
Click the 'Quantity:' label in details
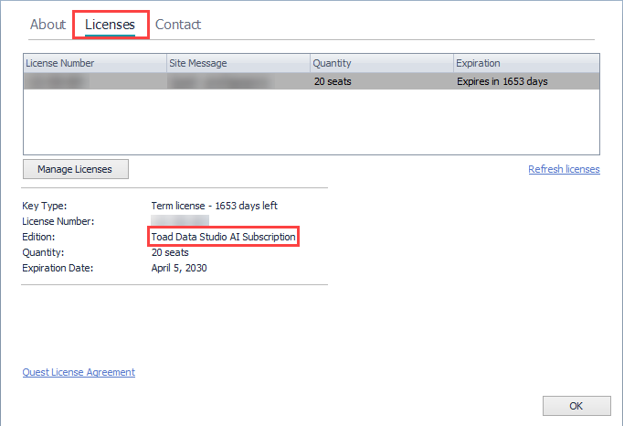(43, 253)
